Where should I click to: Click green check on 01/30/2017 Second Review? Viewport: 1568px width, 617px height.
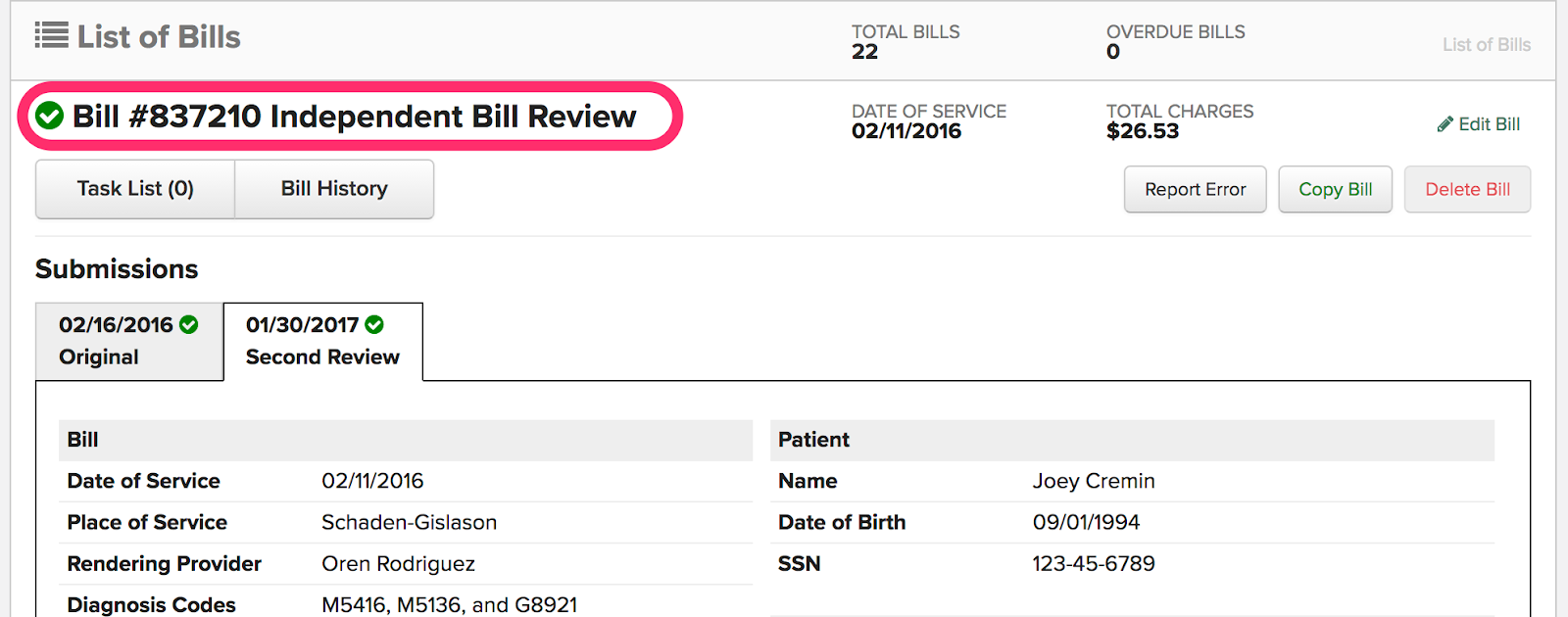(x=374, y=325)
